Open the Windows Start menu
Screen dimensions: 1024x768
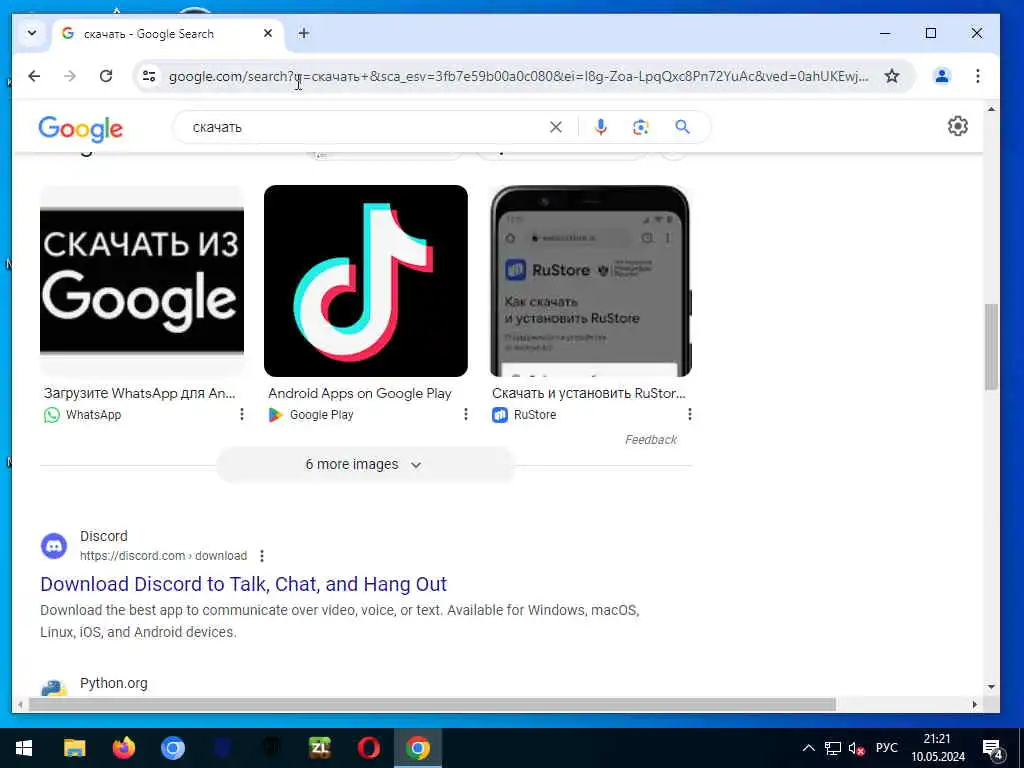click(24, 748)
